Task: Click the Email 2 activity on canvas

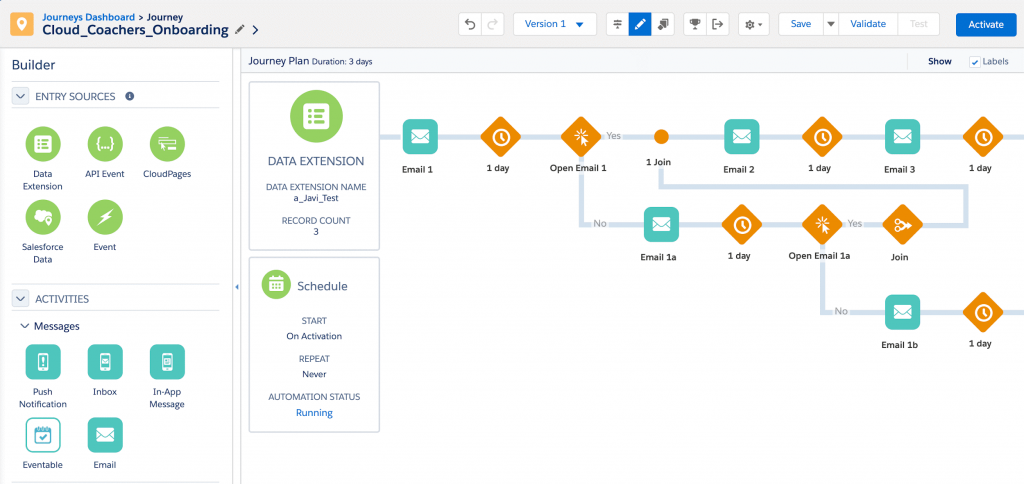Action: point(741,137)
